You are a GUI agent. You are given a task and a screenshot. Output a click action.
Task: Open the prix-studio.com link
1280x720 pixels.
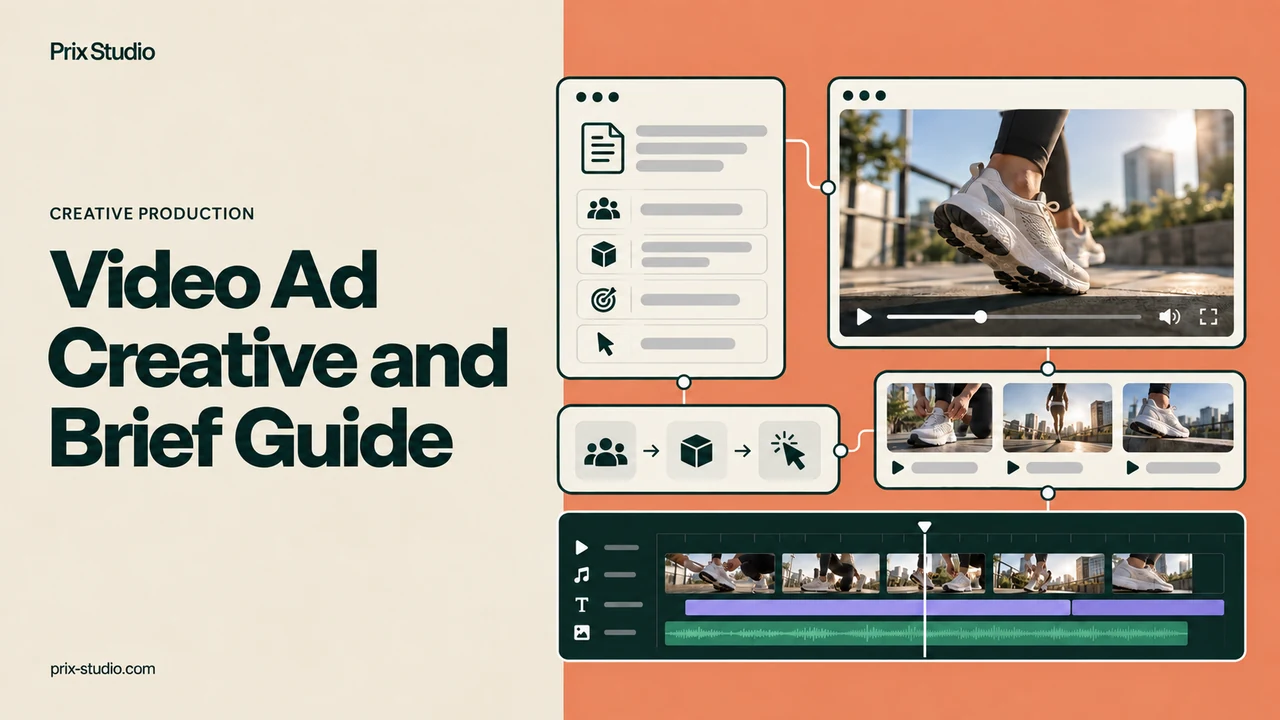pos(102,669)
